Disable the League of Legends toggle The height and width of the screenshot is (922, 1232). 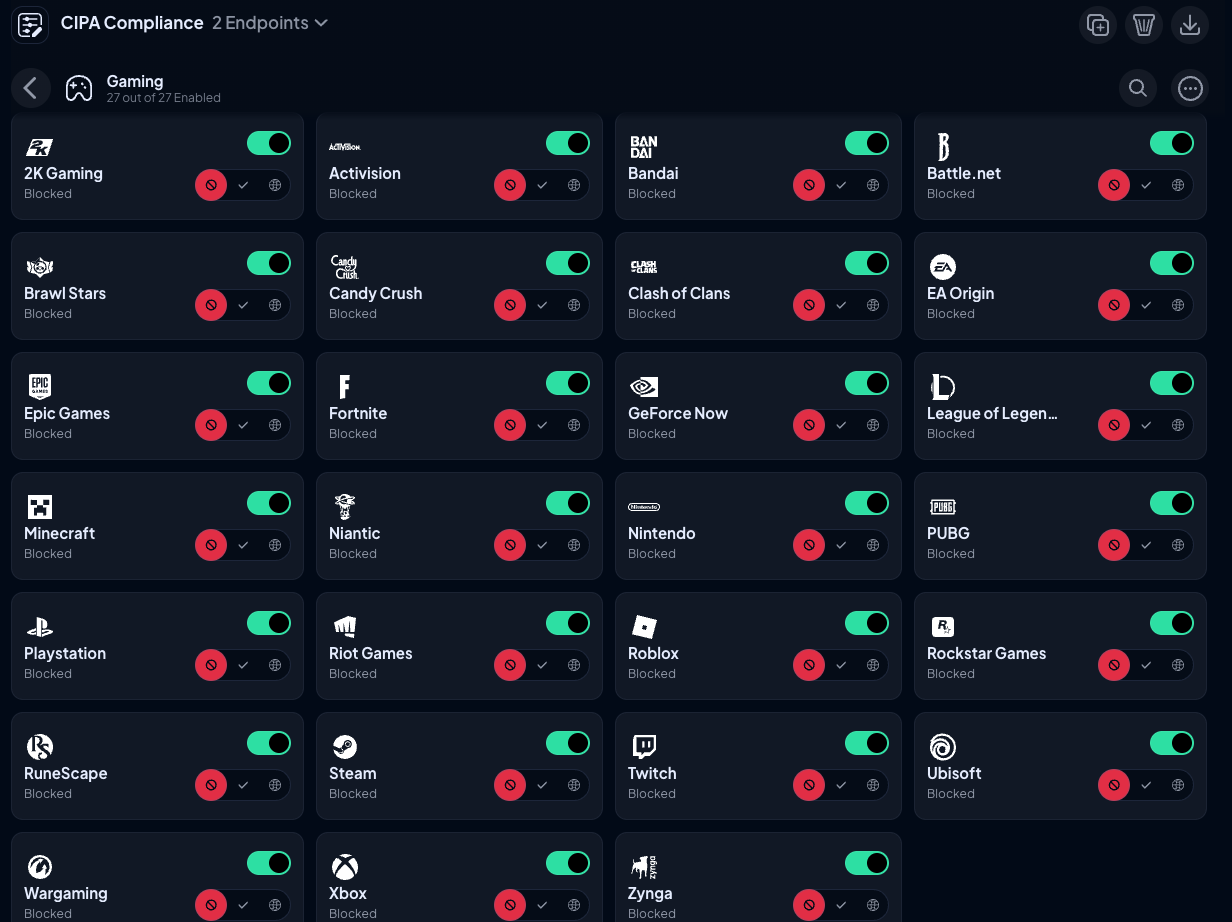1172,383
